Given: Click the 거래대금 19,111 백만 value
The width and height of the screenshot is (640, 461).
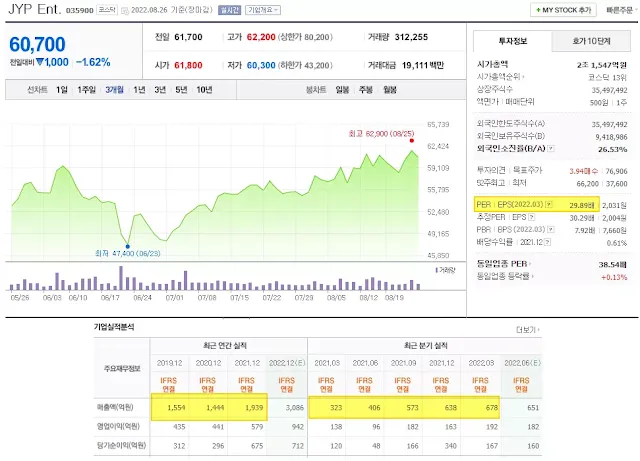Looking at the screenshot, I should (422, 65).
